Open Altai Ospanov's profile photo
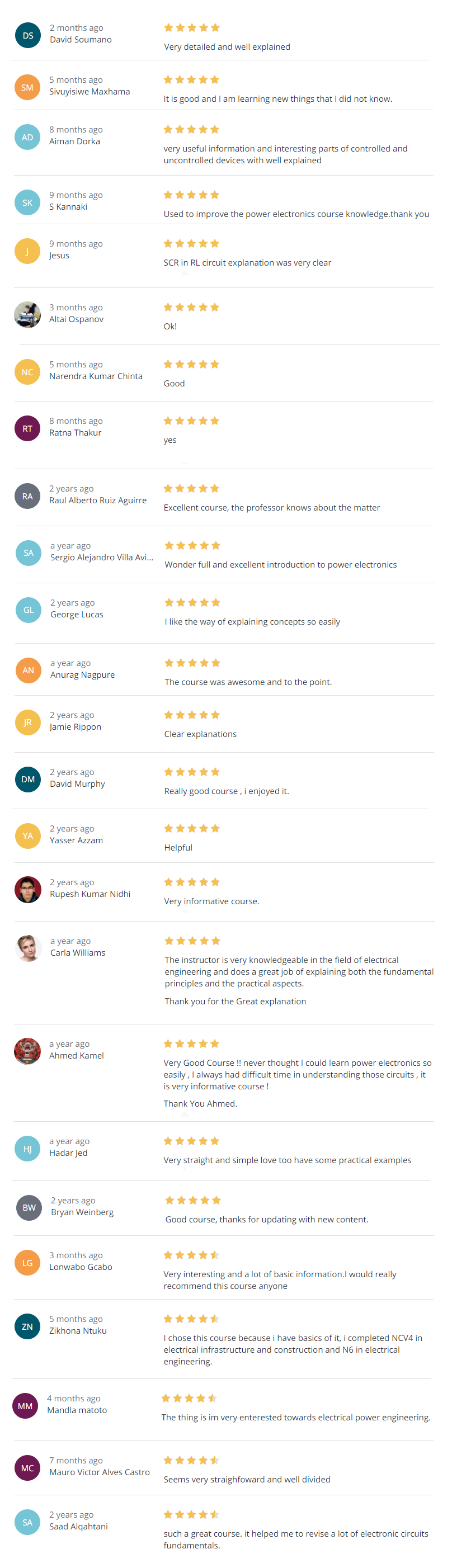The width and height of the screenshot is (452, 1568). (x=27, y=315)
